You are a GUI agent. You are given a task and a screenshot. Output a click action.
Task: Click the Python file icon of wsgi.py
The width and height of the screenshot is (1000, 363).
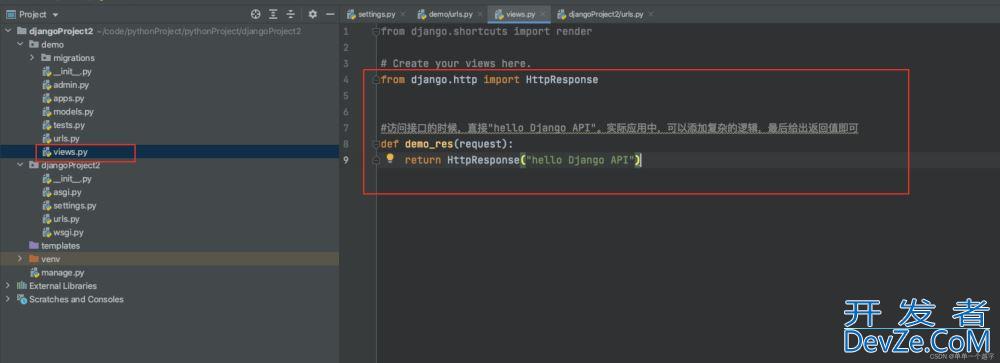tap(47, 232)
